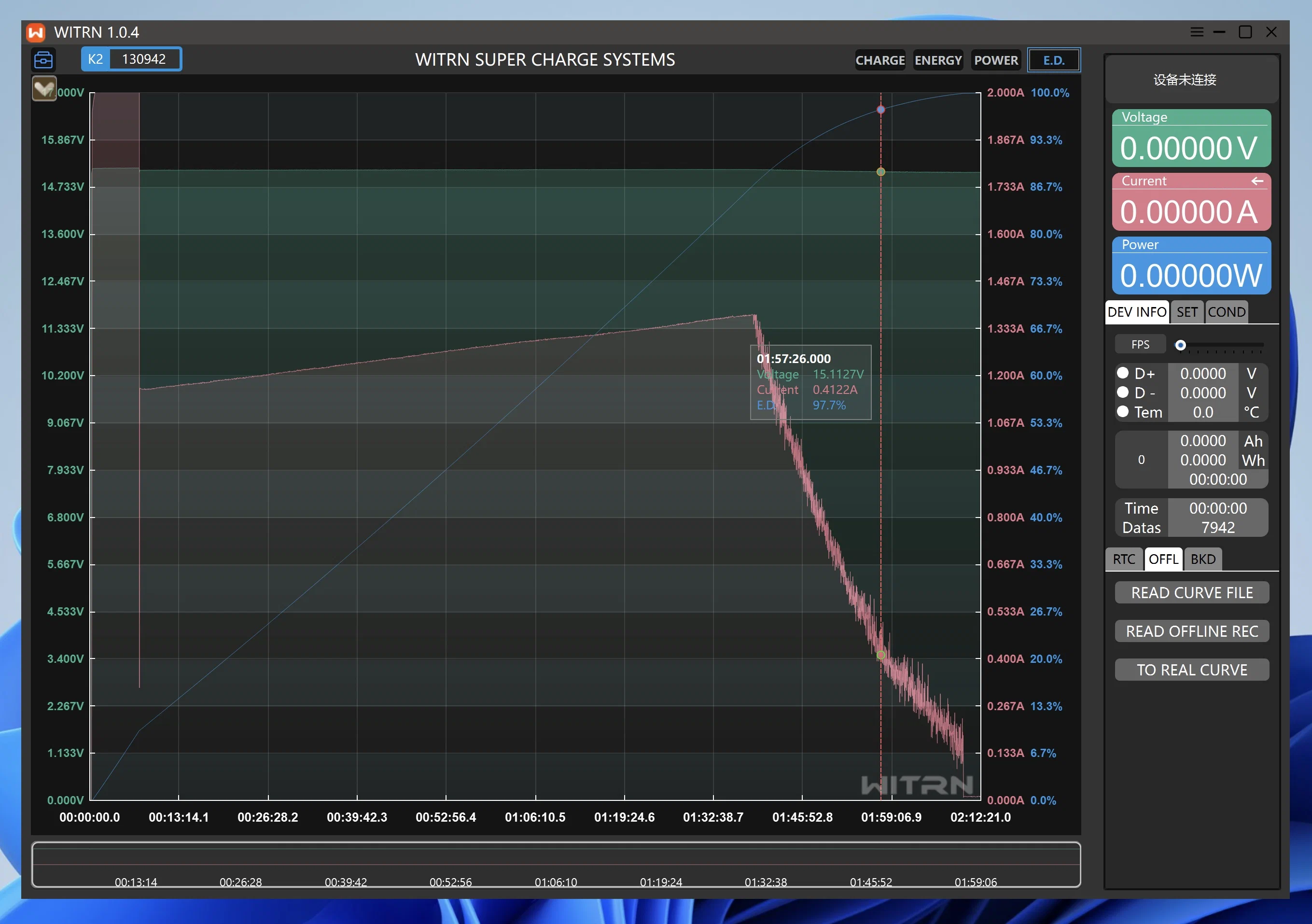Open the hamburger menu in title bar
This screenshot has width=1312, height=924.
pos(1197,32)
